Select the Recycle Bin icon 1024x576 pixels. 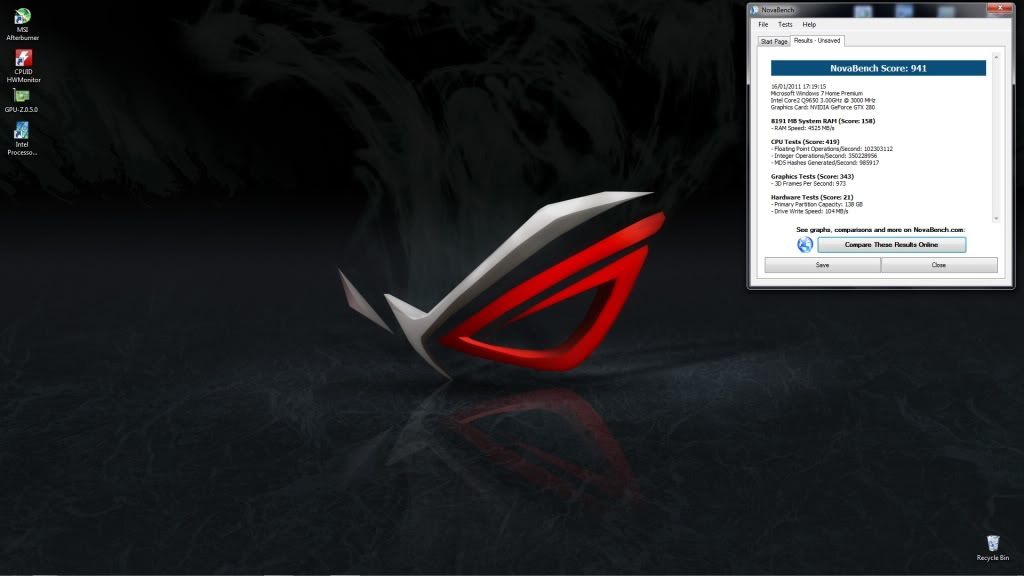coord(993,548)
